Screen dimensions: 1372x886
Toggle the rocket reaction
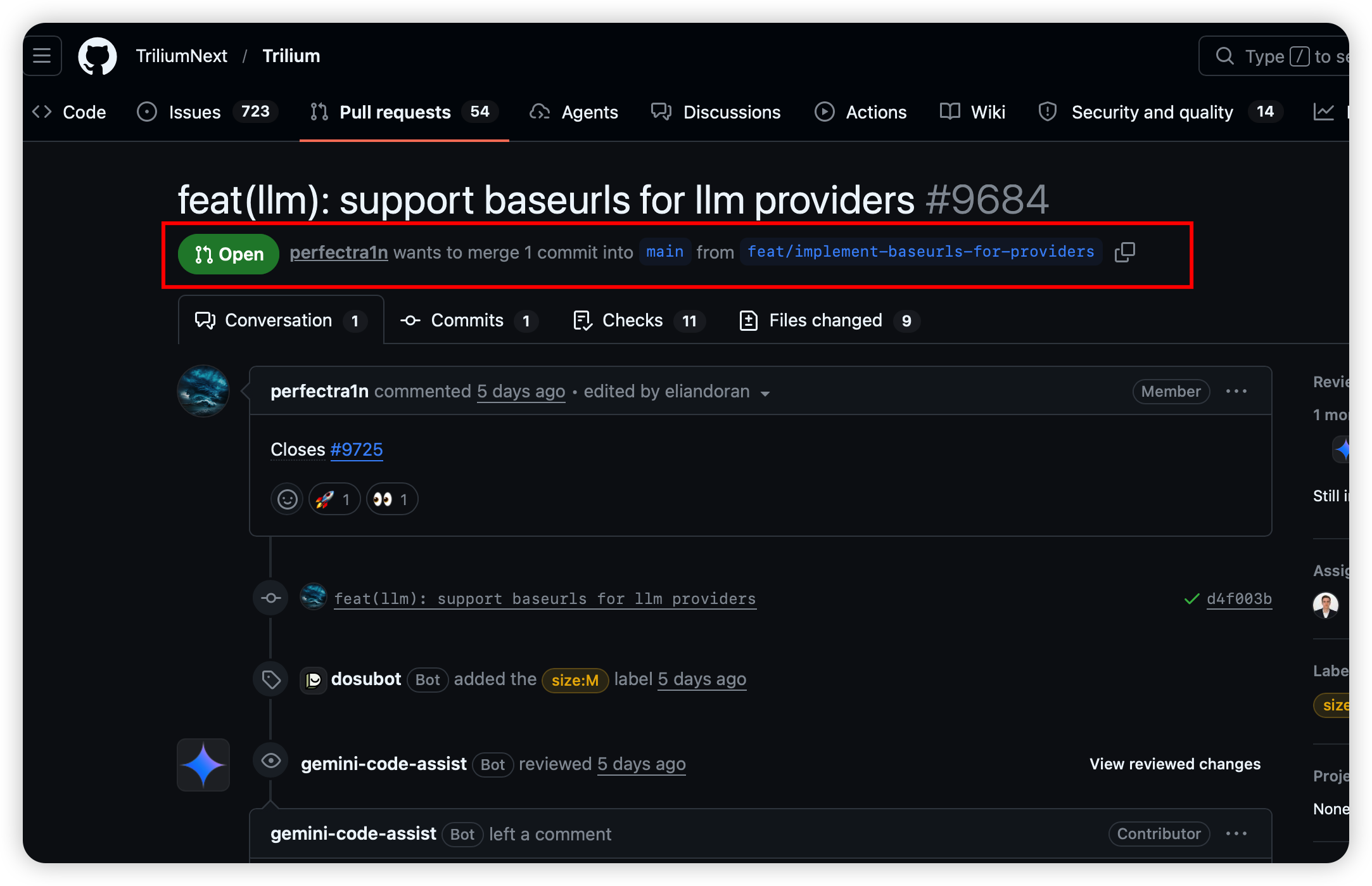pyautogui.click(x=334, y=499)
